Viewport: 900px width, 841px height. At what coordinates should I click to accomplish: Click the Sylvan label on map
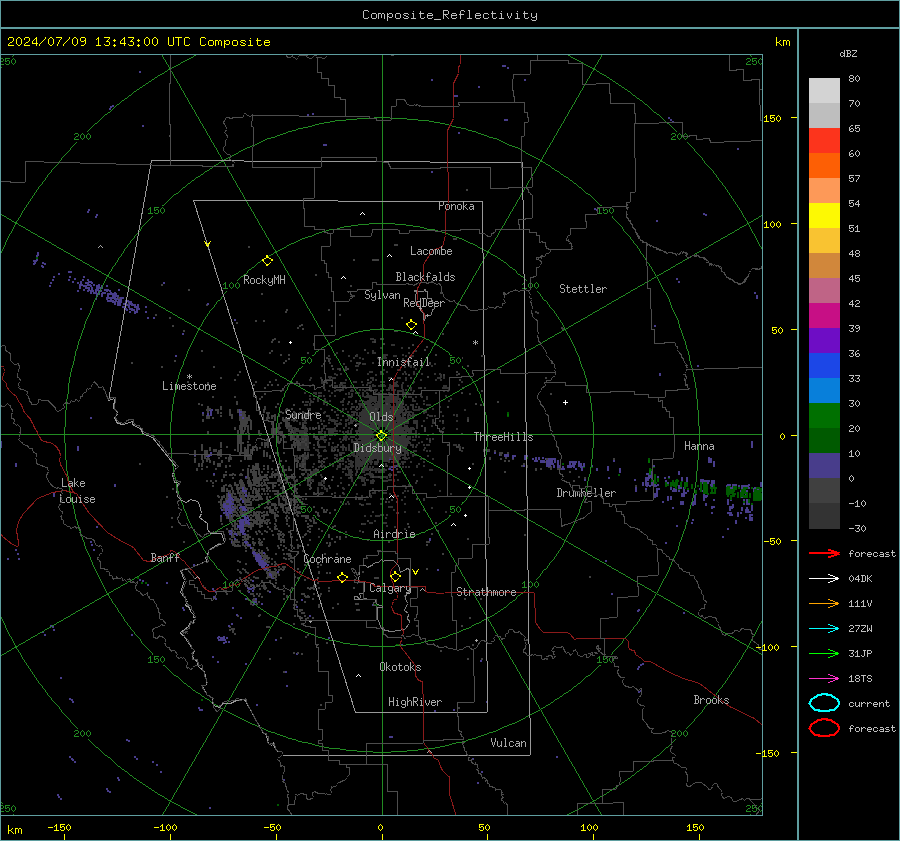[382, 295]
